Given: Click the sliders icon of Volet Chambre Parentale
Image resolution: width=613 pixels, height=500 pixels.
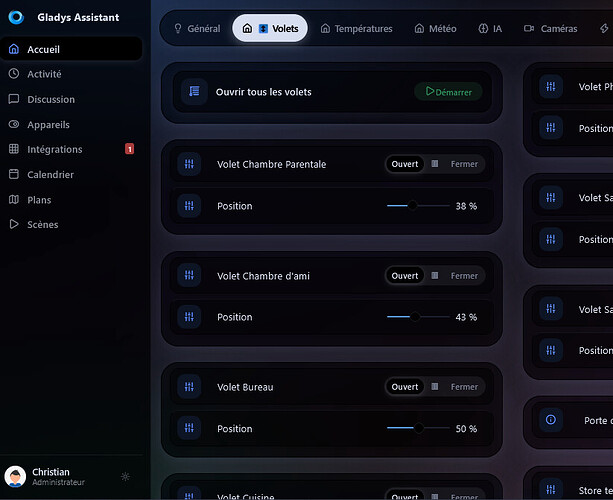Looking at the screenshot, I should [x=189, y=164].
